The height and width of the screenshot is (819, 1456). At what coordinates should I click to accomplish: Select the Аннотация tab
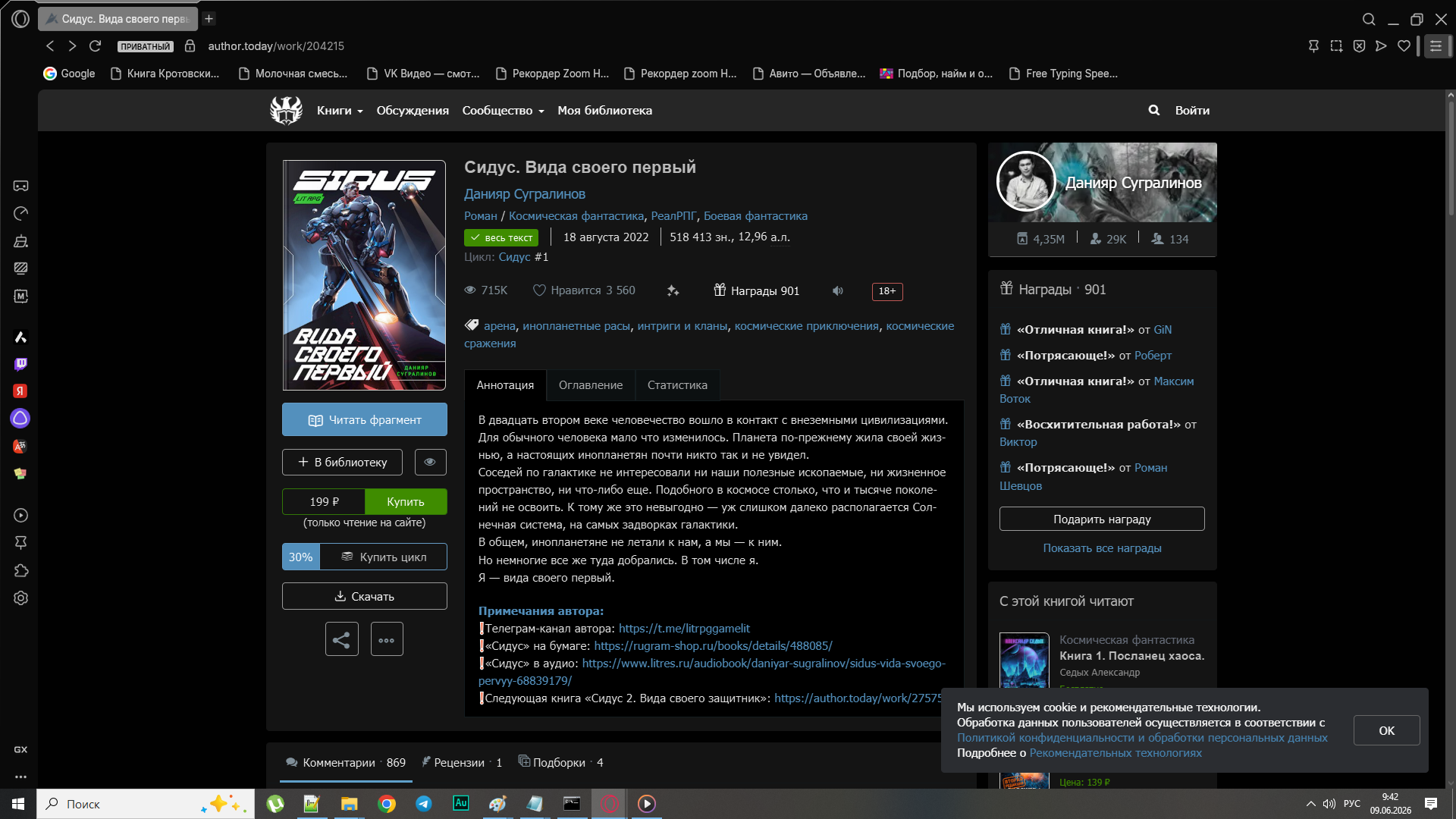(x=505, y=385)
